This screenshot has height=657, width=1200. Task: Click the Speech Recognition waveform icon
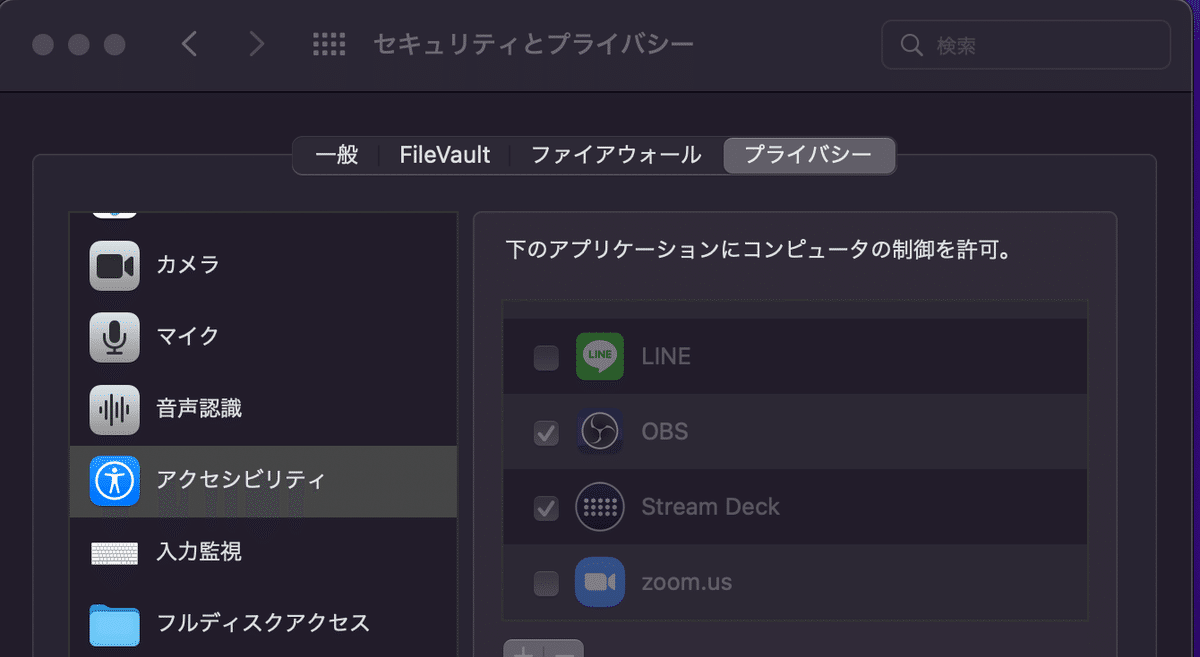(114, 409)
